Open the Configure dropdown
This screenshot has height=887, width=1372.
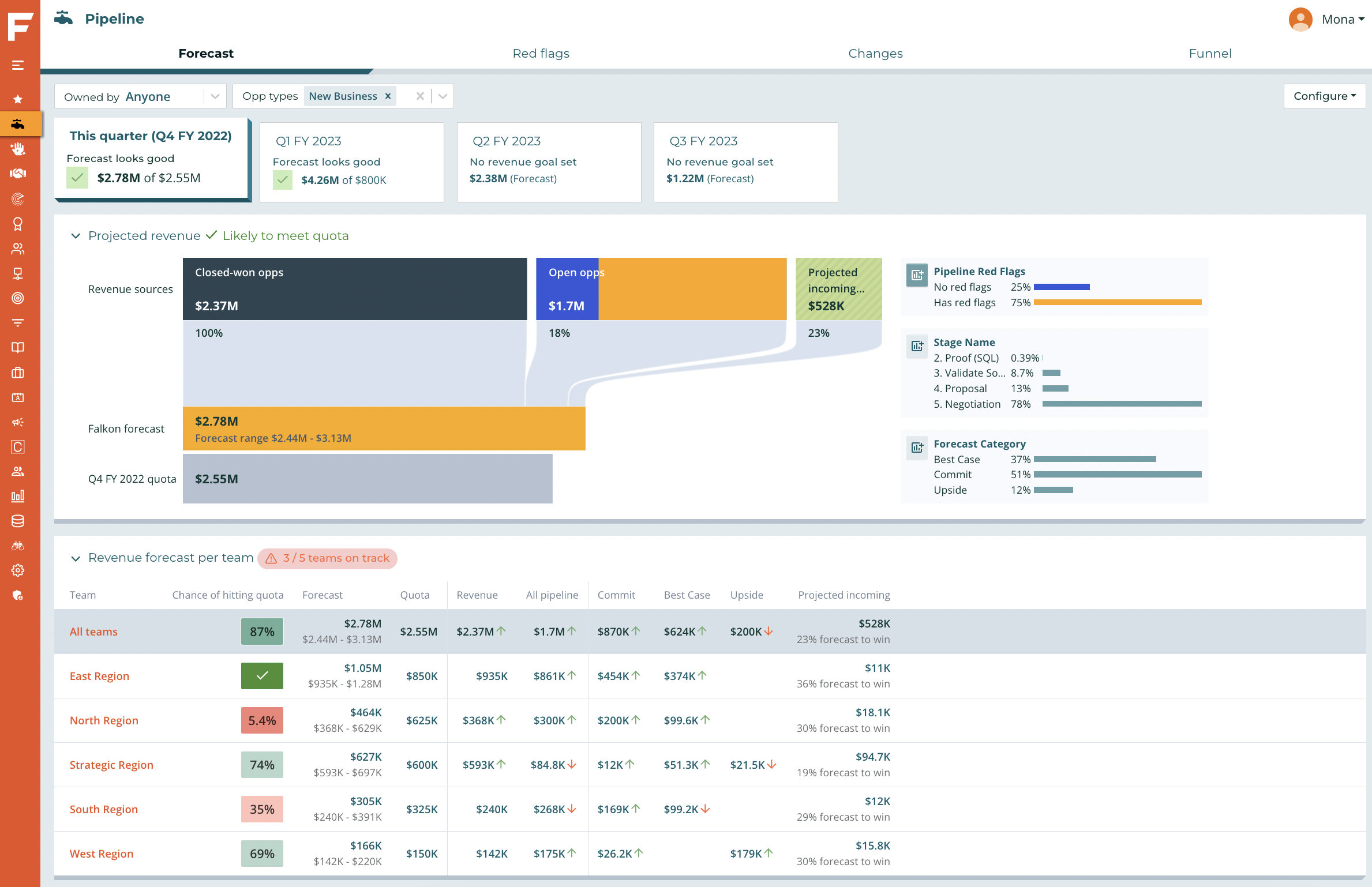click(1324, 96)
